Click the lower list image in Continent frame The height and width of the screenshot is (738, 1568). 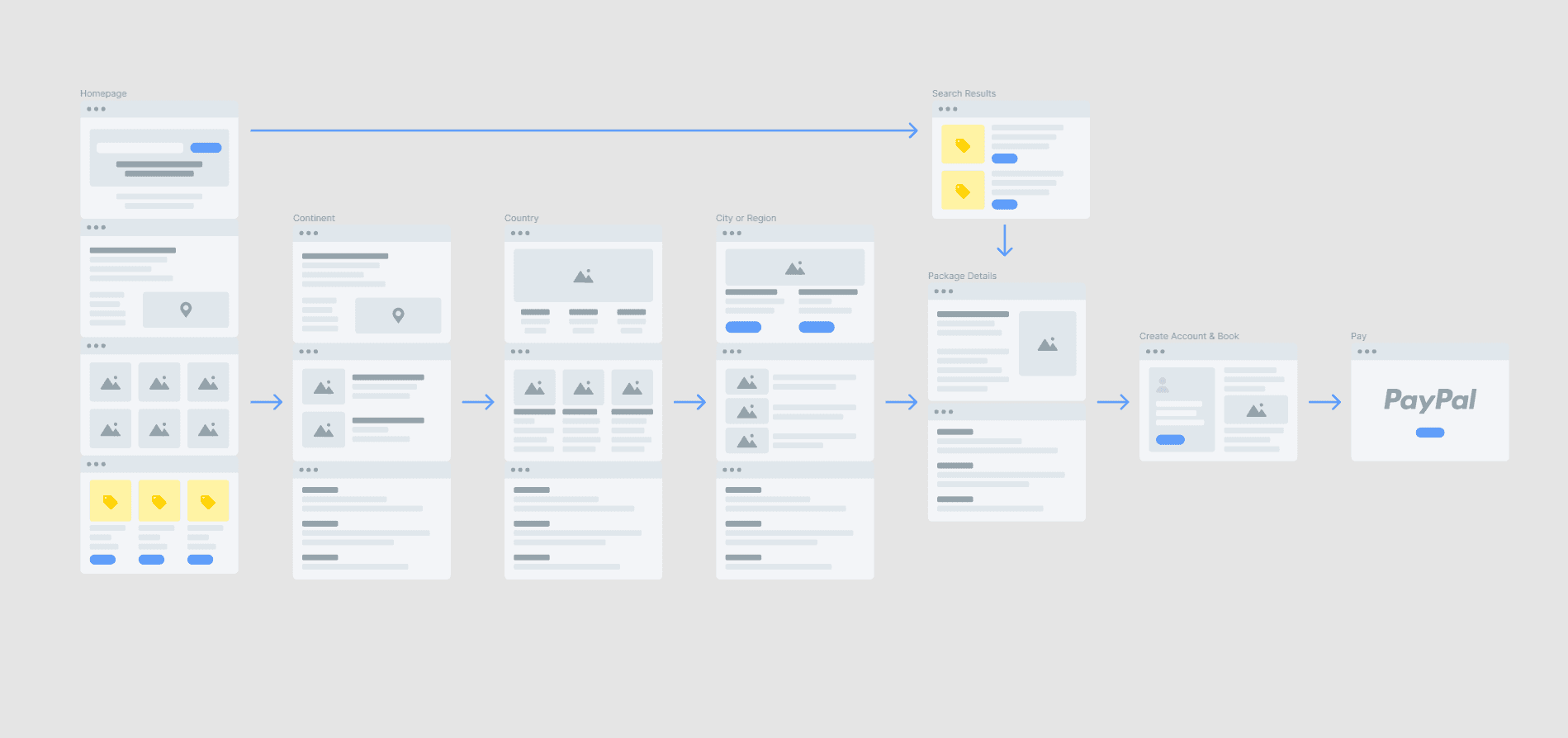(324, 429)
